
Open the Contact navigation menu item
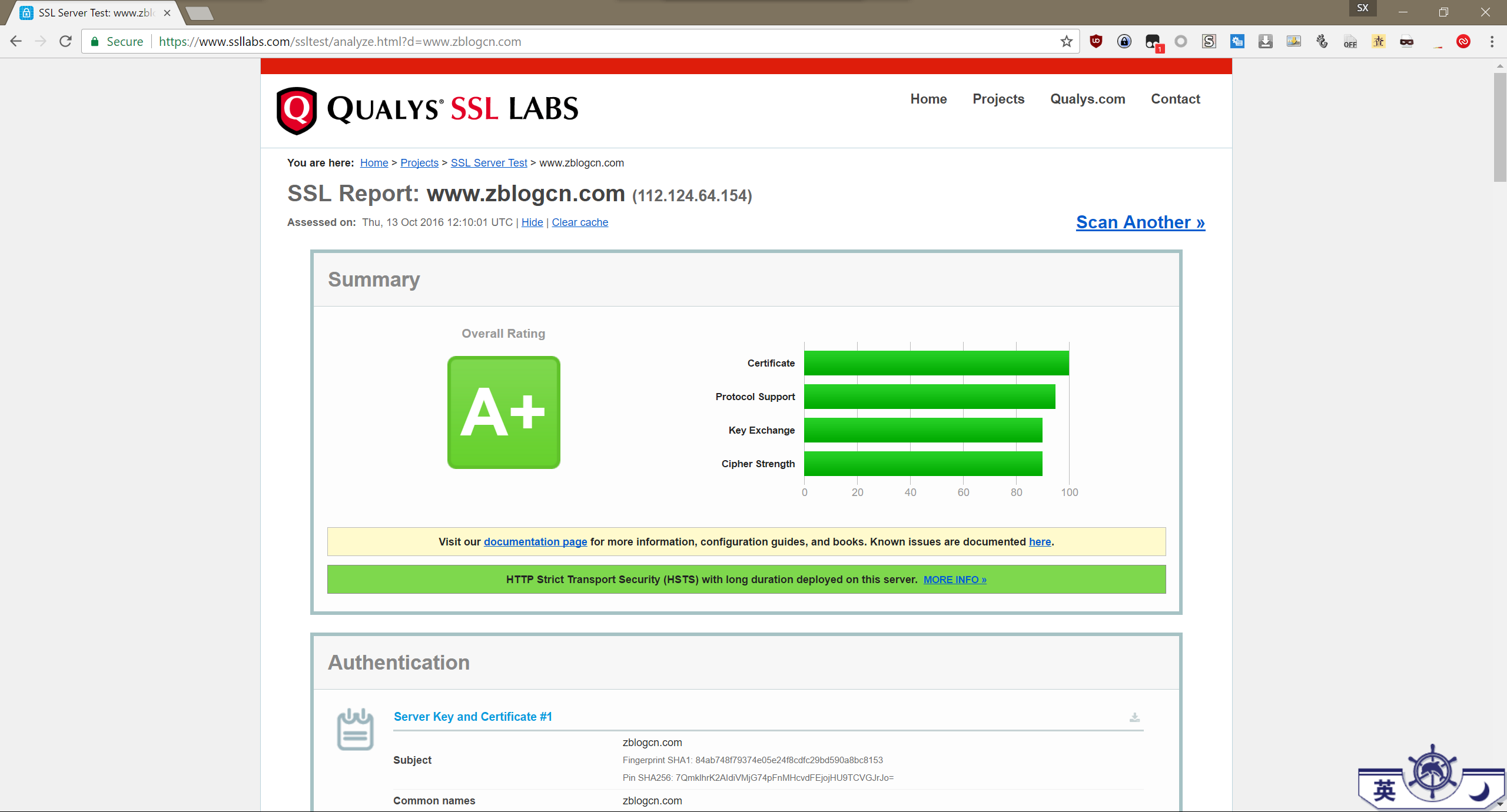pos(1176,99)
